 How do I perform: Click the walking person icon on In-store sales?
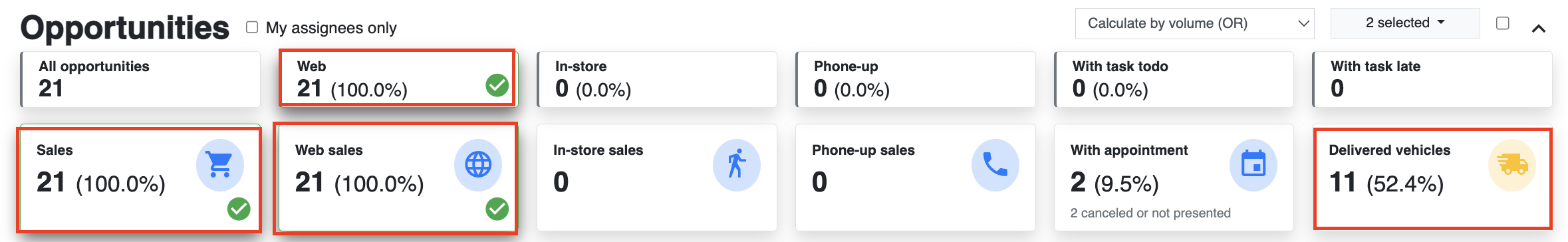click(737, 164)
